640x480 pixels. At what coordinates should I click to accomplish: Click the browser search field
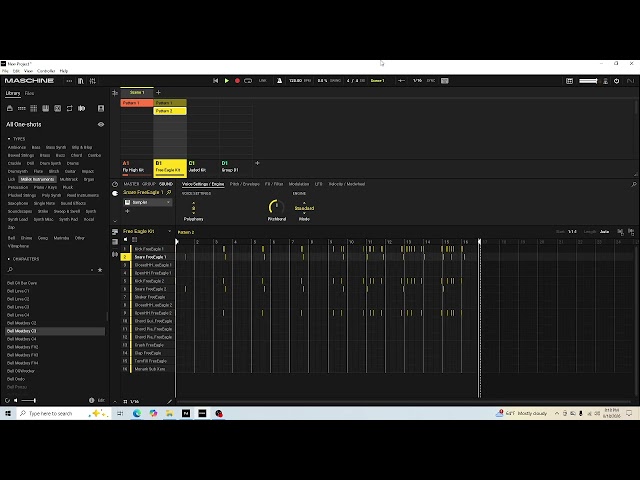point(51,270)
